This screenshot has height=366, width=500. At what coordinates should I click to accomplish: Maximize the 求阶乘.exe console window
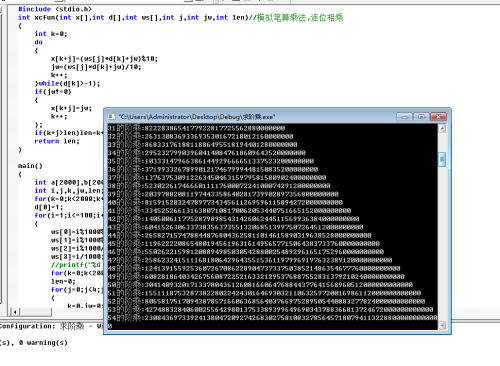[421, 117]
